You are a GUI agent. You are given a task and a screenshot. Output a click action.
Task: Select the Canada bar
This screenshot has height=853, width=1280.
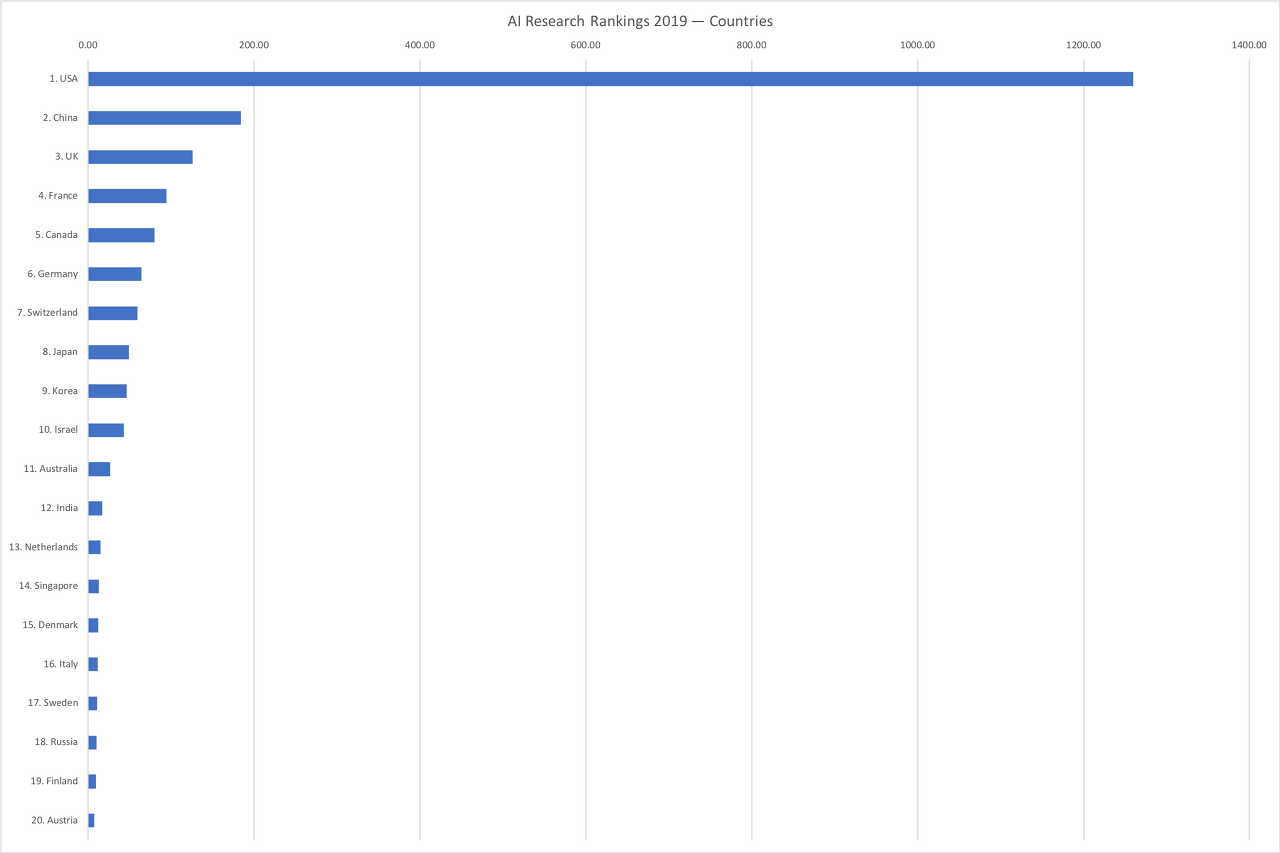click(x=121, y=235)
